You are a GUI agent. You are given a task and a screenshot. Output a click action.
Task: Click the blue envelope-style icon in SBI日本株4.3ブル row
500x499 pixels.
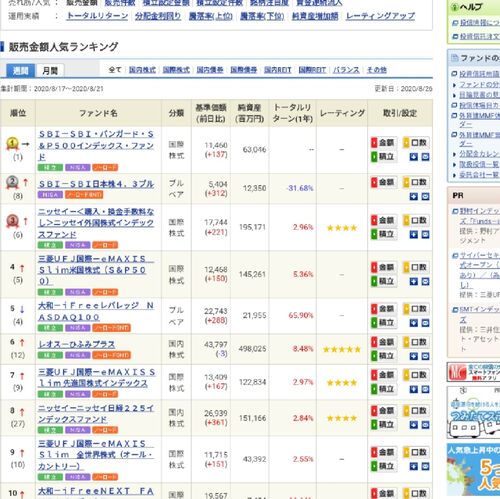pos(425,196)
